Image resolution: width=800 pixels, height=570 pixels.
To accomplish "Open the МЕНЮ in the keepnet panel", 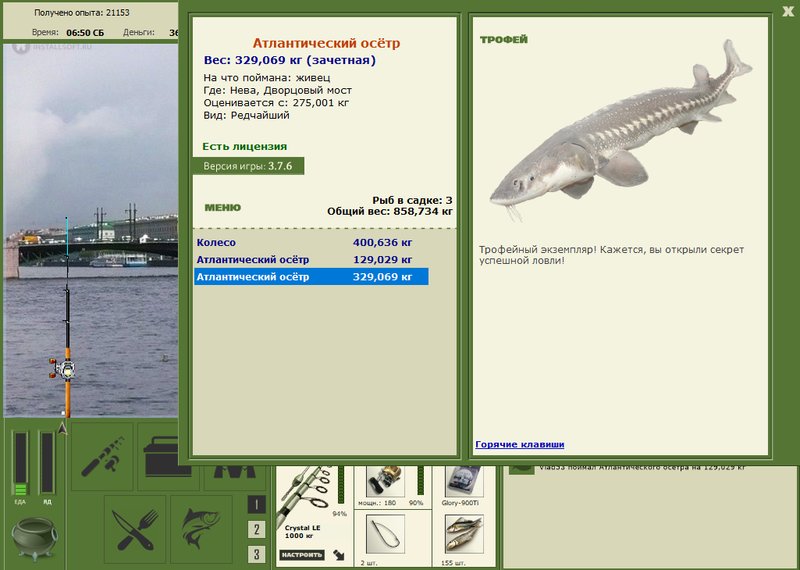I will coord(222,207).
